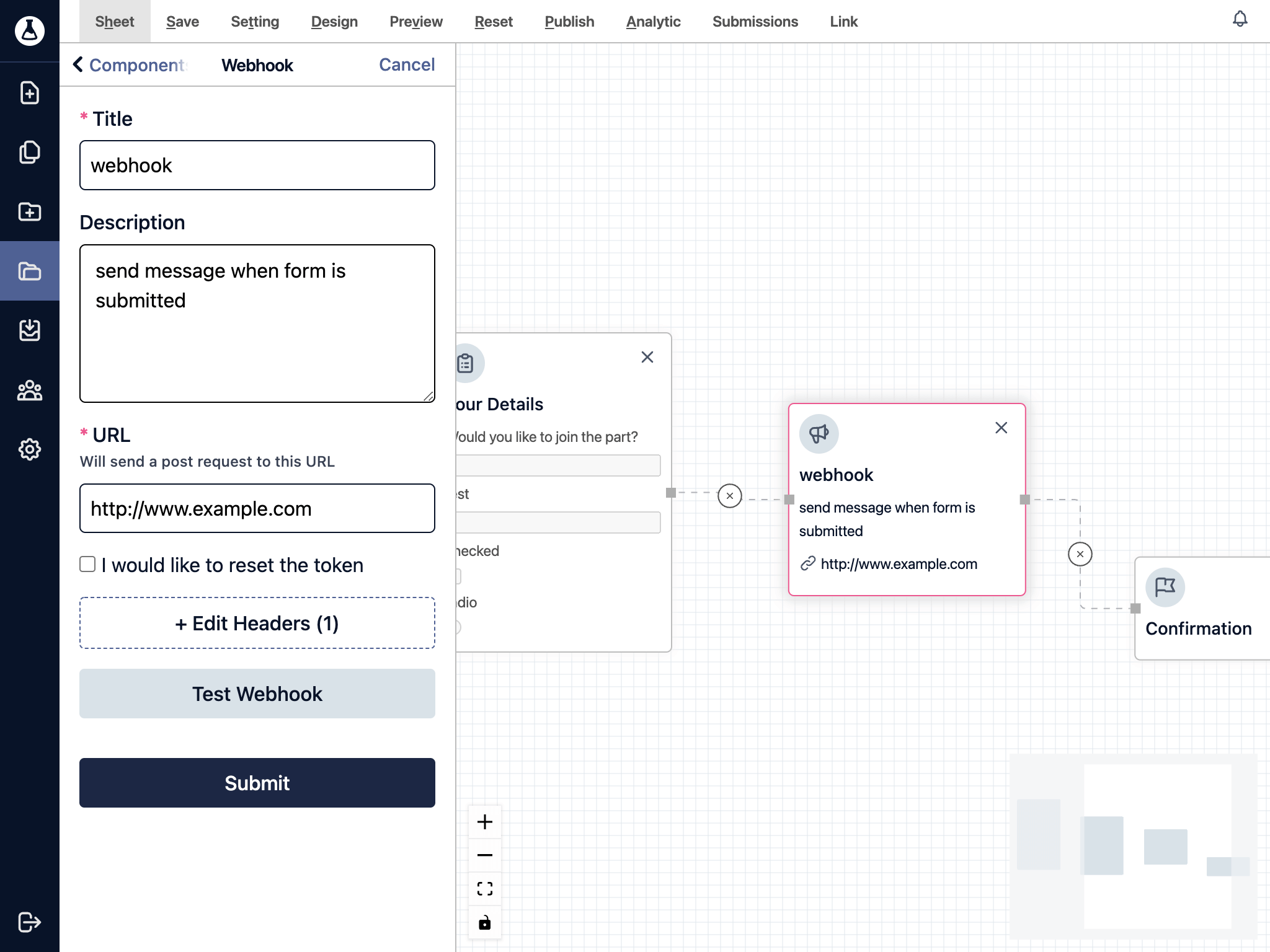
Task: Click Reset in the top menu
Action: pyautogui.click(x=494, y=22)
